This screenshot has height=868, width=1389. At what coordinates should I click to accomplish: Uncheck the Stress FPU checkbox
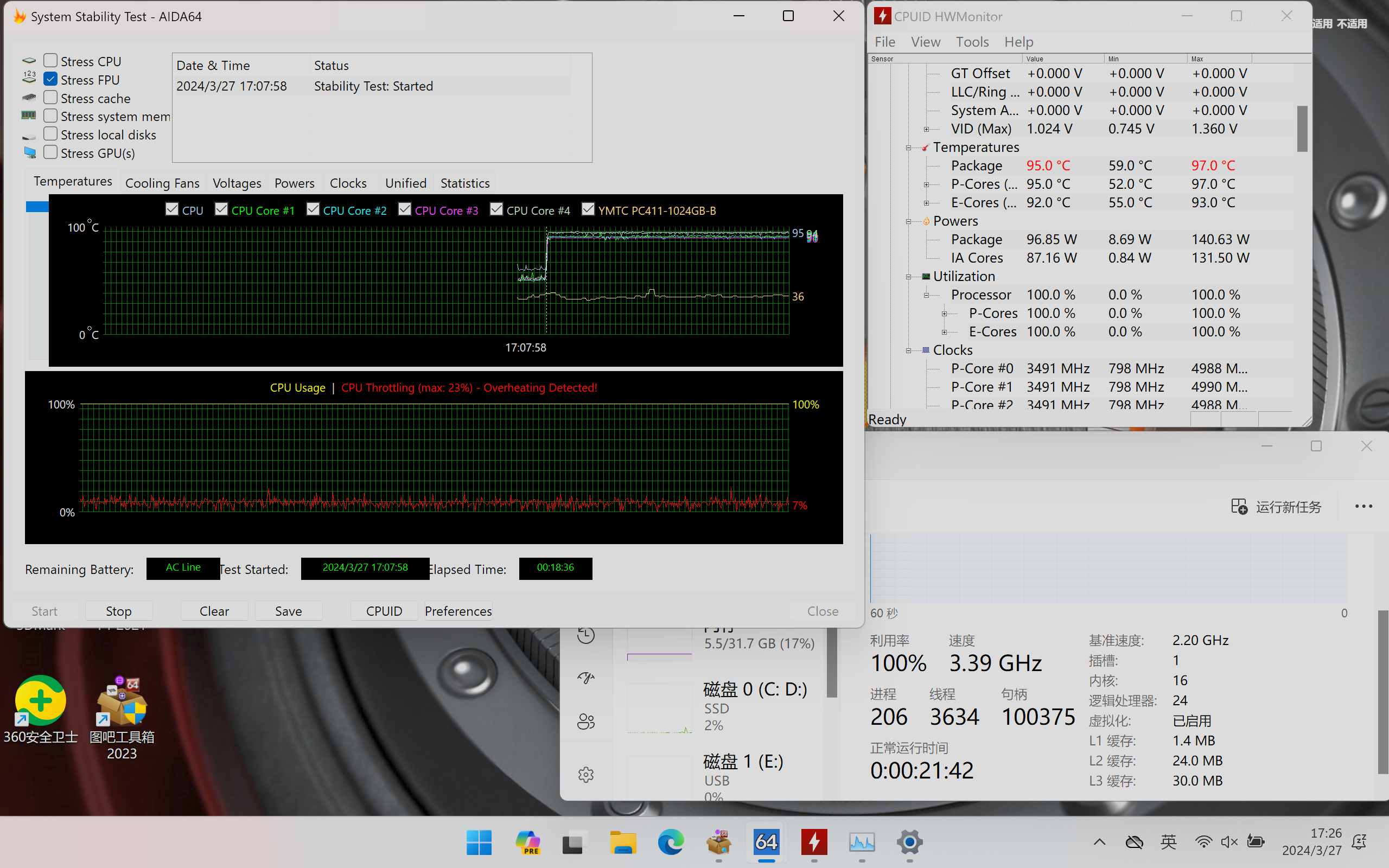[x=50, y=79]
